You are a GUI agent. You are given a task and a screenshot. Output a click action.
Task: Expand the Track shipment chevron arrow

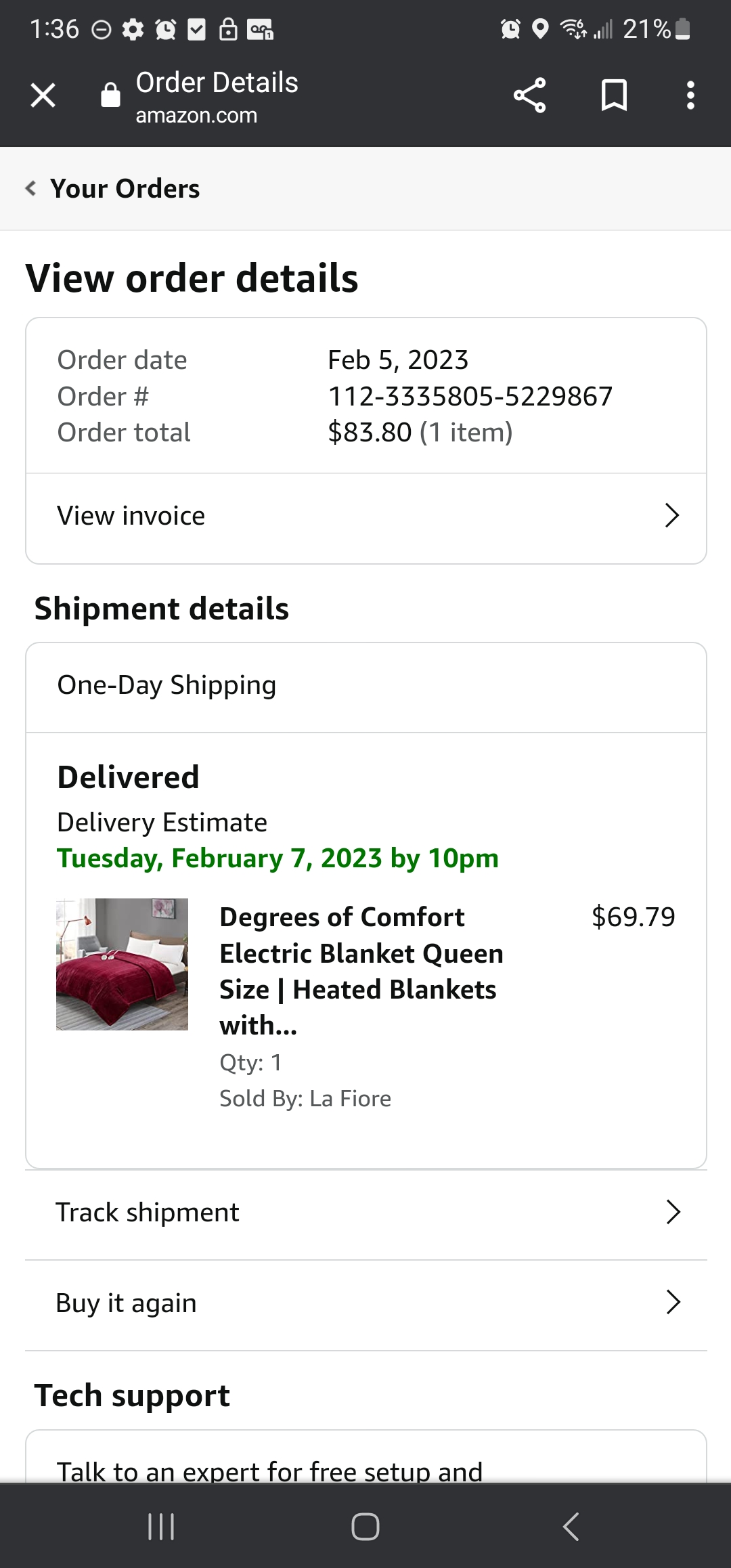tap(673, 1212)
